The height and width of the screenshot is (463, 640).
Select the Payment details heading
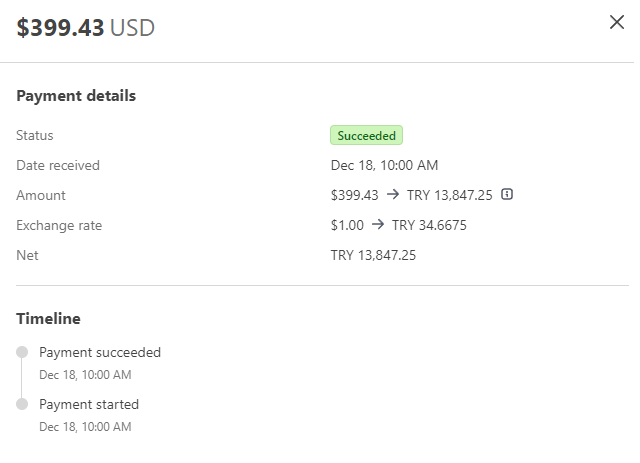coord(76,96)
